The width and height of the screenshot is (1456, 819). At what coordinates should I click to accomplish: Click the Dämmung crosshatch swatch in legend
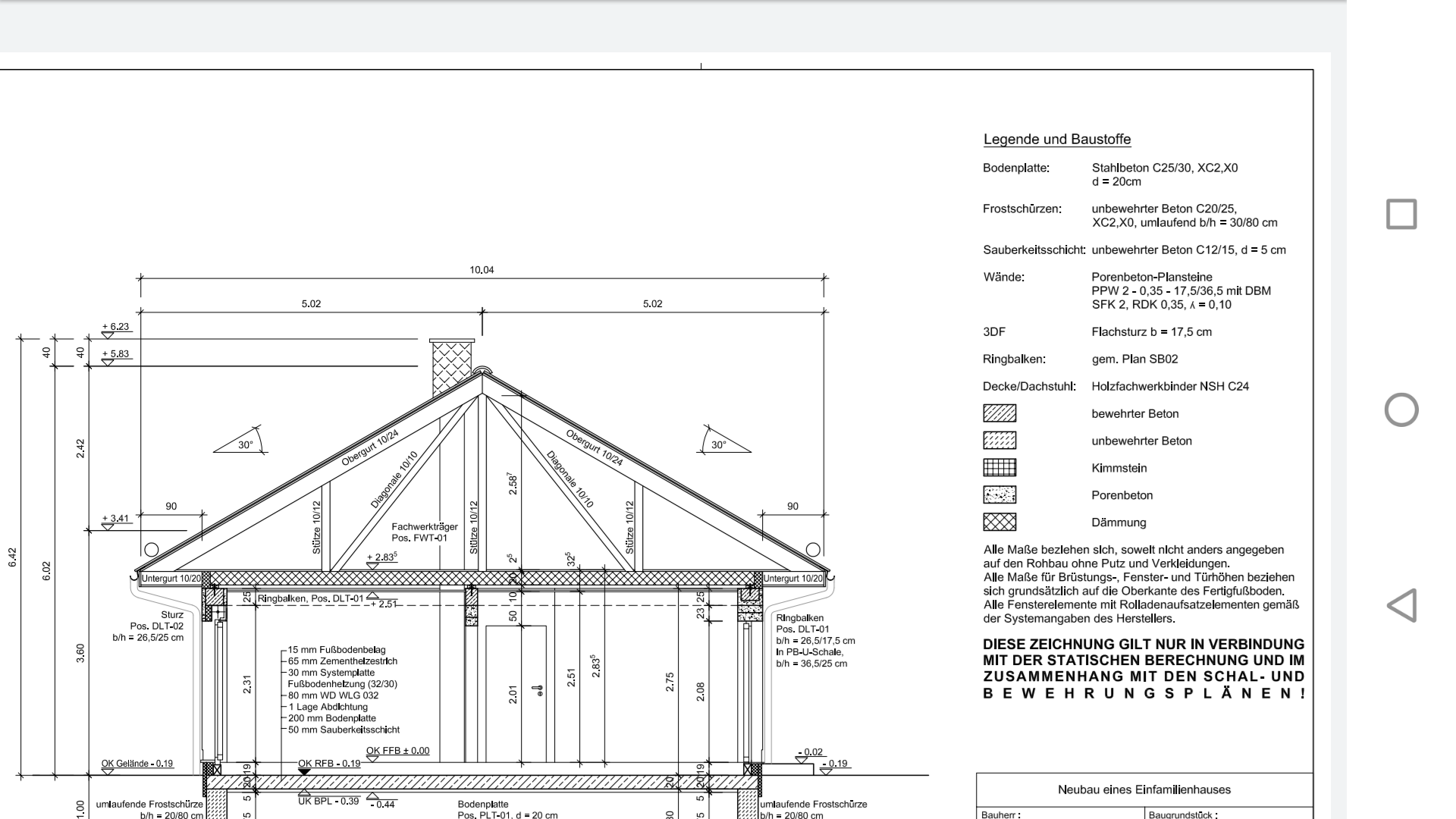coord(999,522)
